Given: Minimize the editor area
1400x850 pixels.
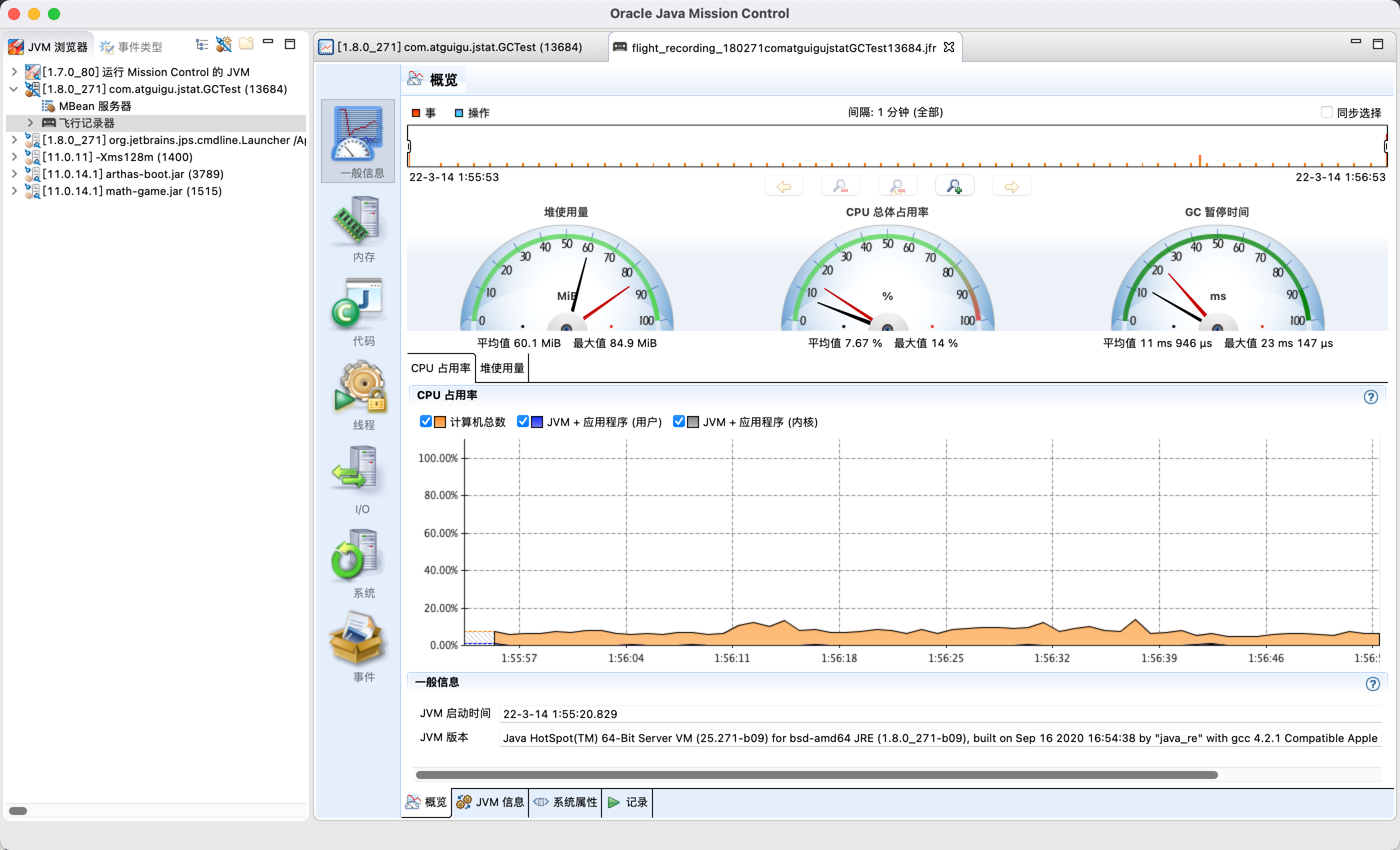Looking at the screenshot, I should [x=1355, y=41].
